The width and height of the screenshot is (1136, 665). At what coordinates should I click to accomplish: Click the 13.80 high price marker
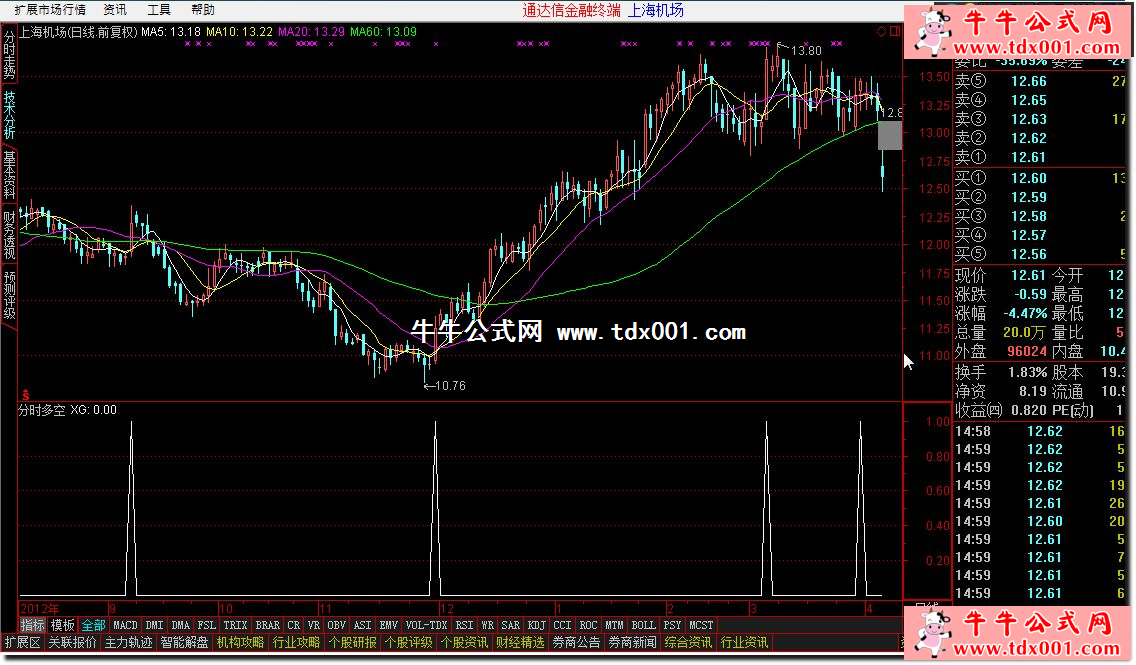(x=804, y=50)
